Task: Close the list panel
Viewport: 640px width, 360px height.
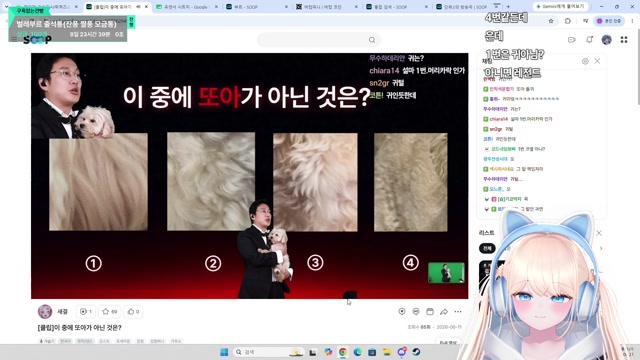Action: coord(599,233)
